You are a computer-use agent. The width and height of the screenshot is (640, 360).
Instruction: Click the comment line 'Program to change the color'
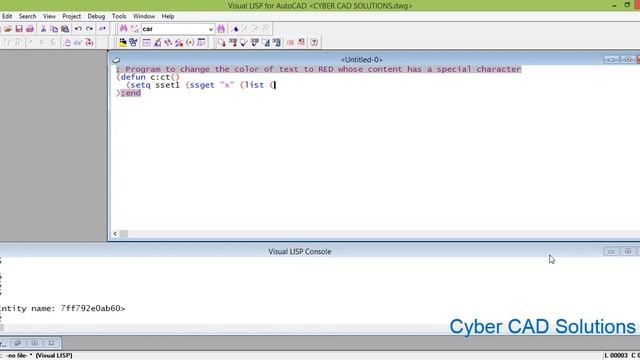tap(319, 69)
